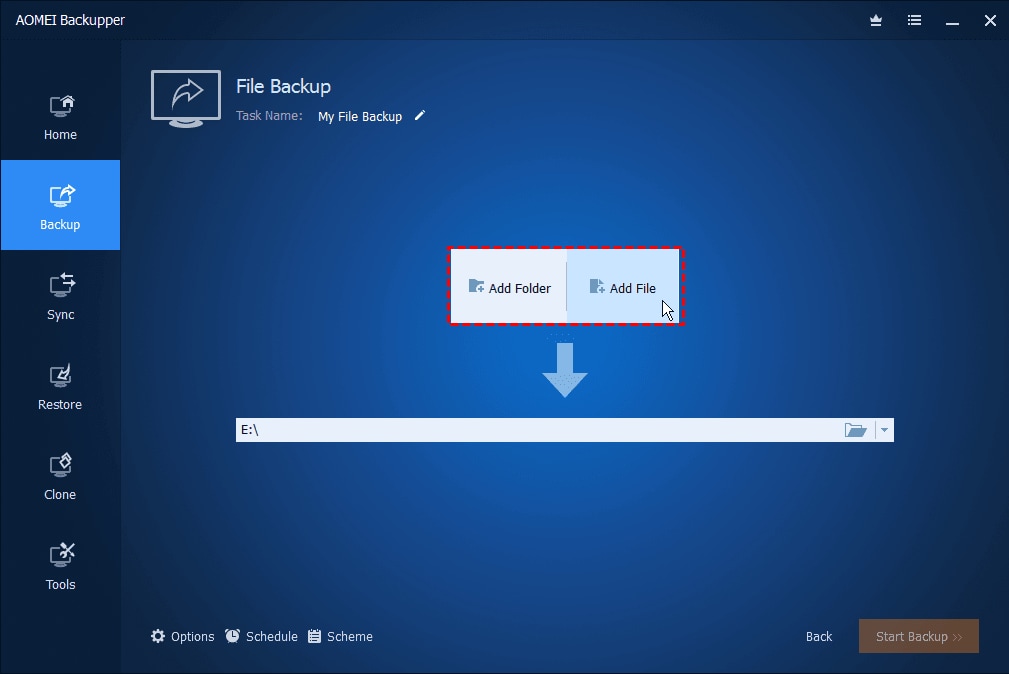The height and width of the screenshot is (674, 1009).
Task: Open the Restore sidebar icon
Action: coord(60,376)
